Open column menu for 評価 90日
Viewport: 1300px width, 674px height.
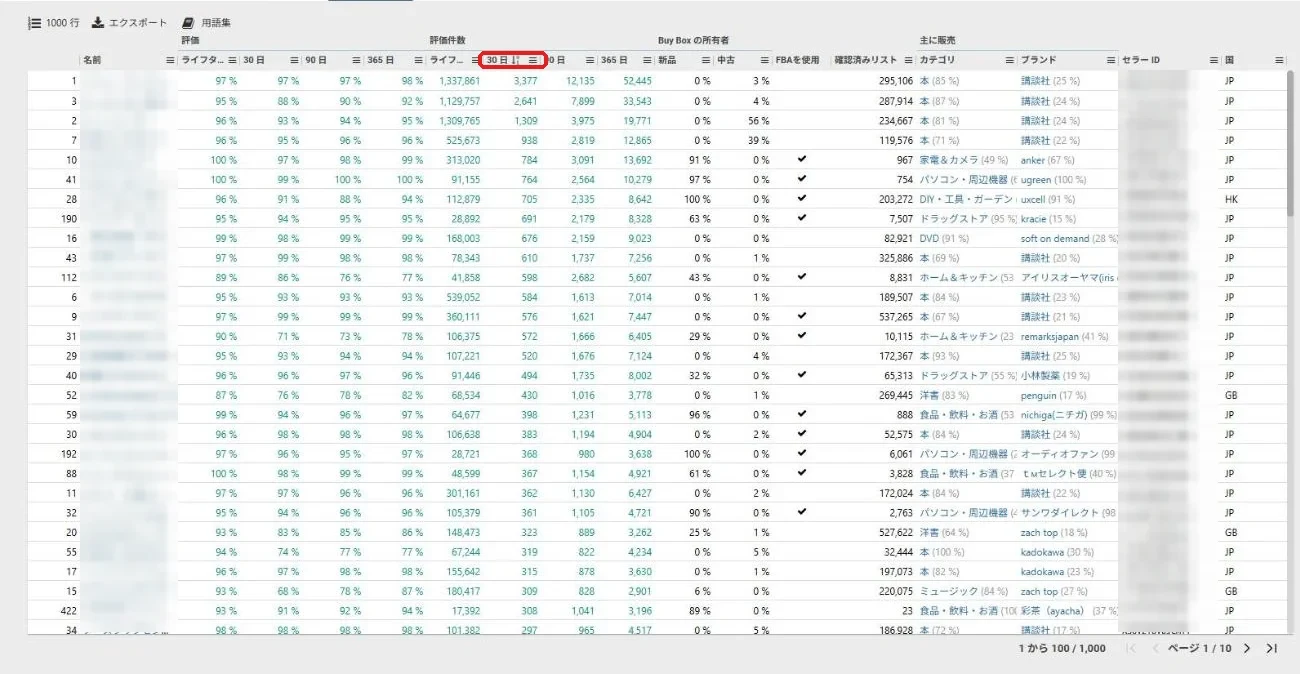pyautogui.click(x=357, y=60)
